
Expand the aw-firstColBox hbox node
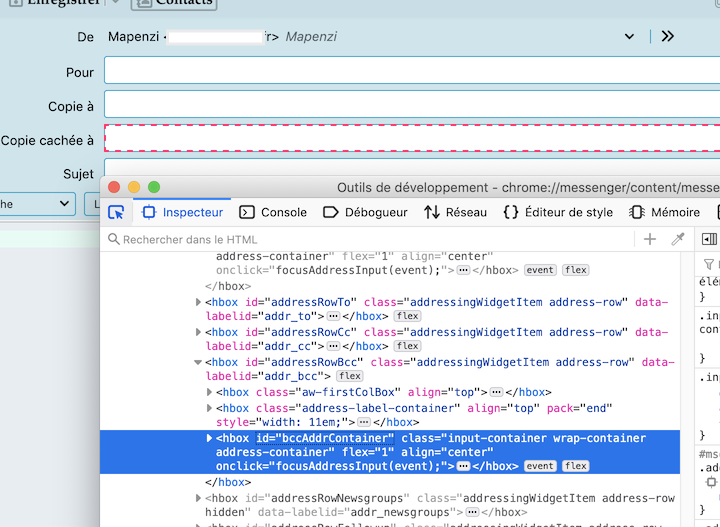pyautogui.click(x=209, y=392)
